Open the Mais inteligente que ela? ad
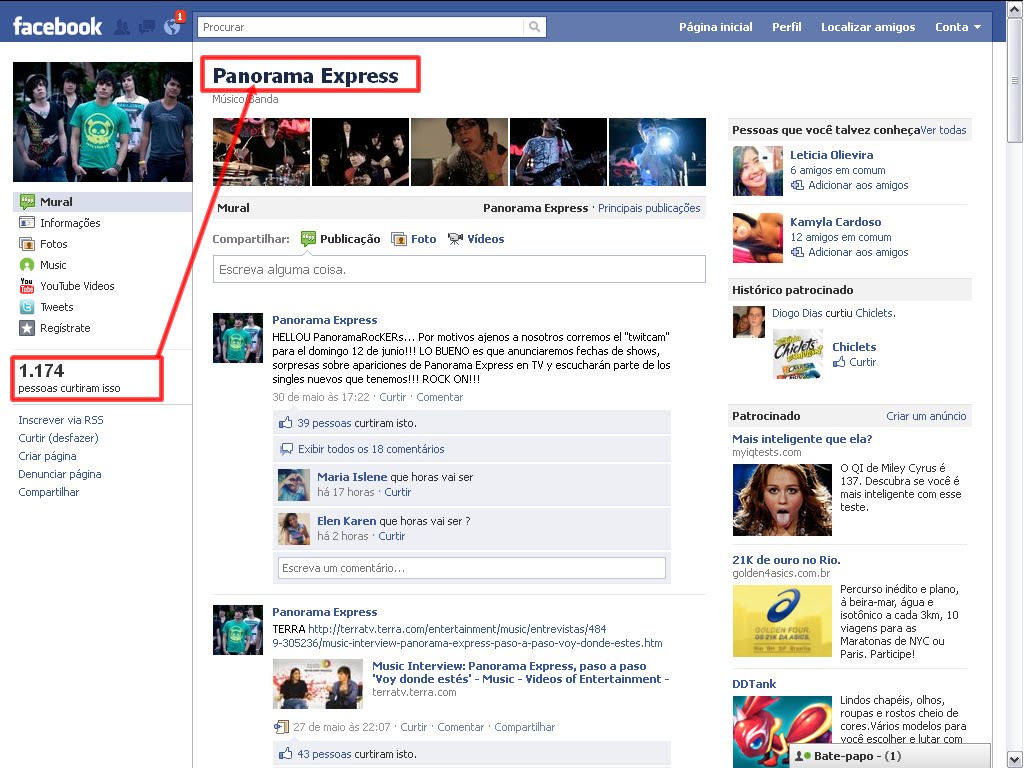The width and height of the screenshot is (1024, 768). click(802, 439)
